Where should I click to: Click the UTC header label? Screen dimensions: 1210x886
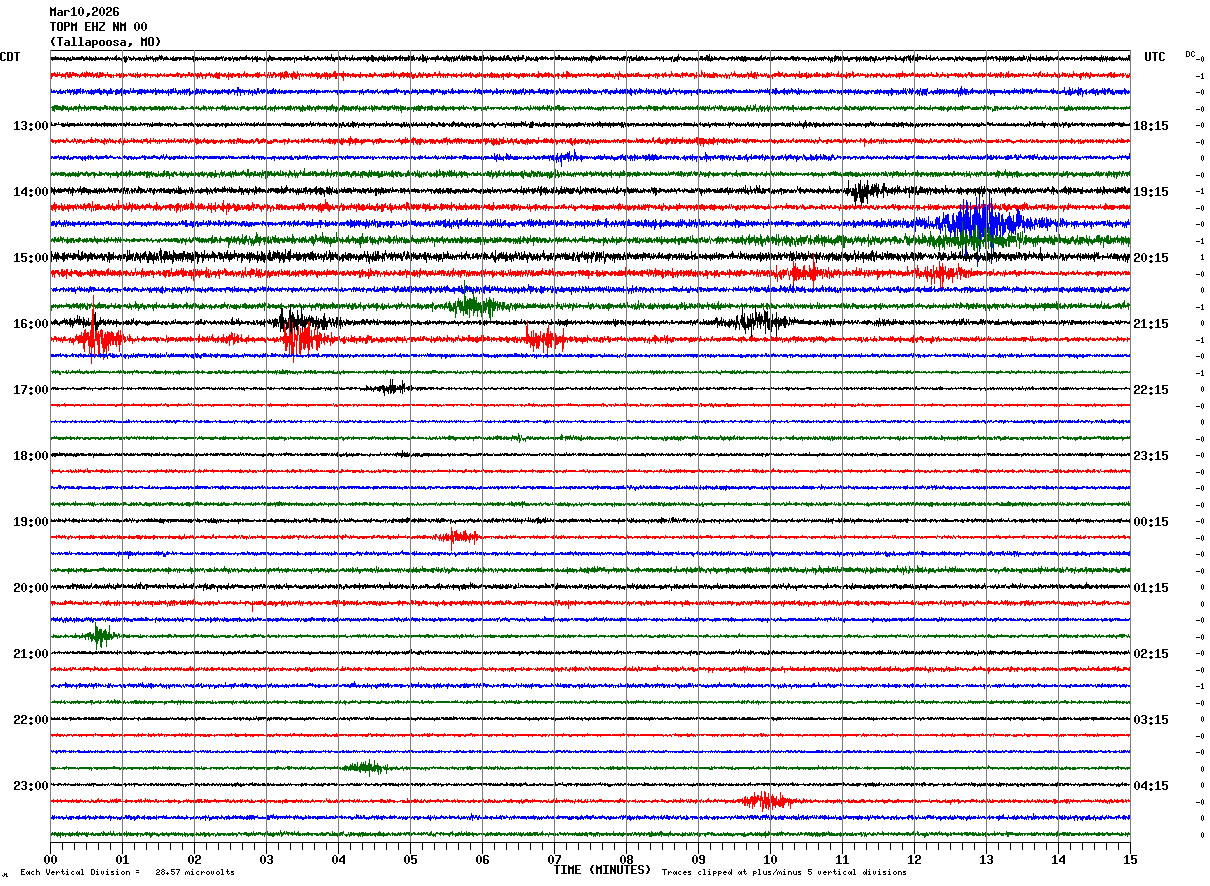(1155, 57)
